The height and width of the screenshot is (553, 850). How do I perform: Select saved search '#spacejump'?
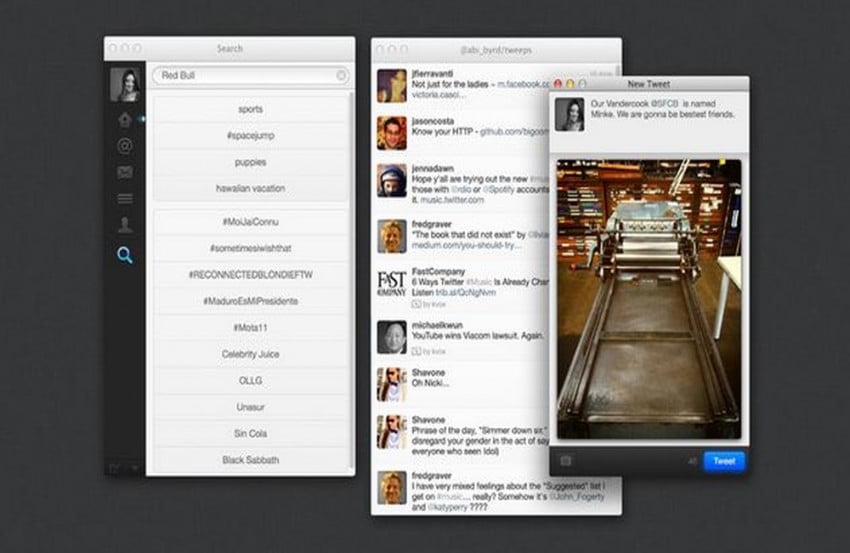pyautogui.click(x=250, y=136)
